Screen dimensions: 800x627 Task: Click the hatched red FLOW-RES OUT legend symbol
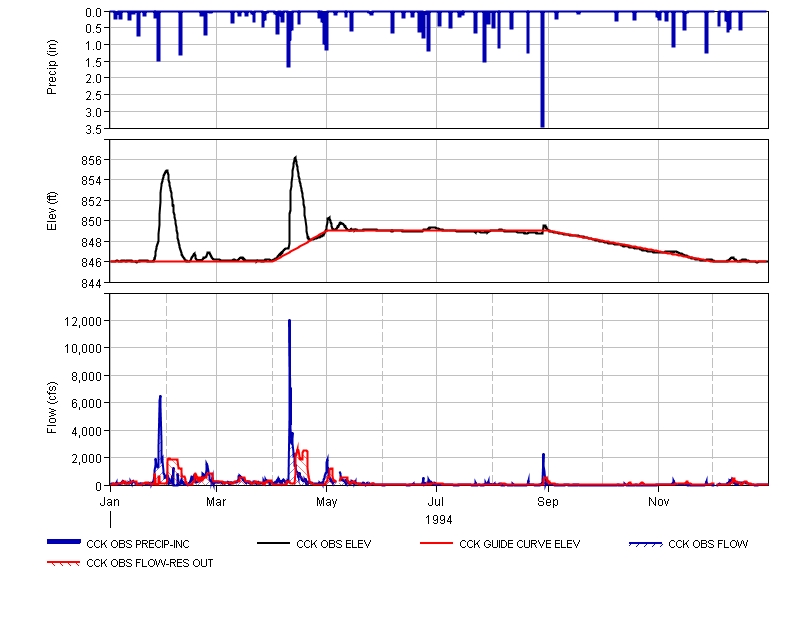coord(65,563)
